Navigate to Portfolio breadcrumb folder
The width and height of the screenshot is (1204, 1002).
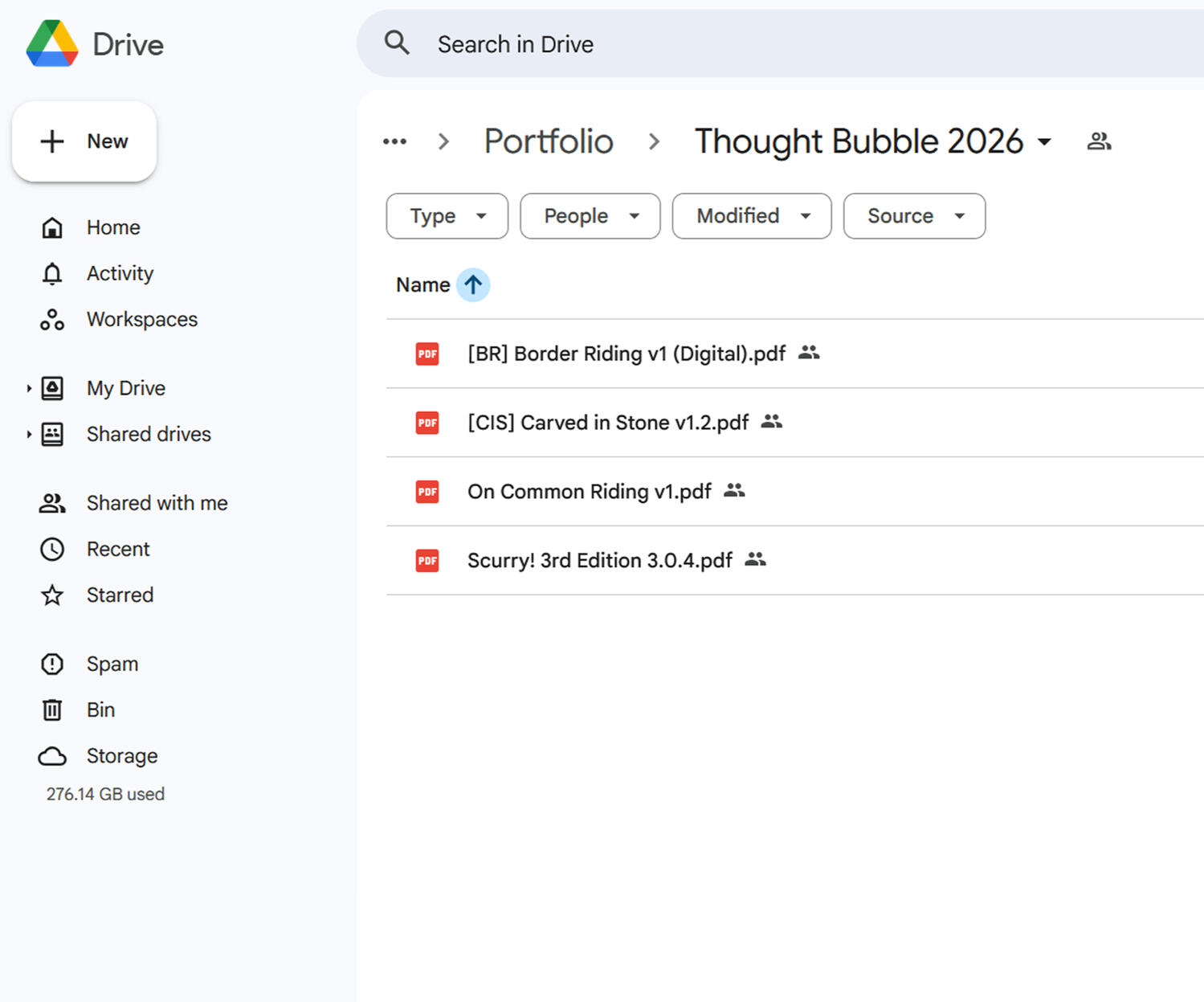[549, 142]
